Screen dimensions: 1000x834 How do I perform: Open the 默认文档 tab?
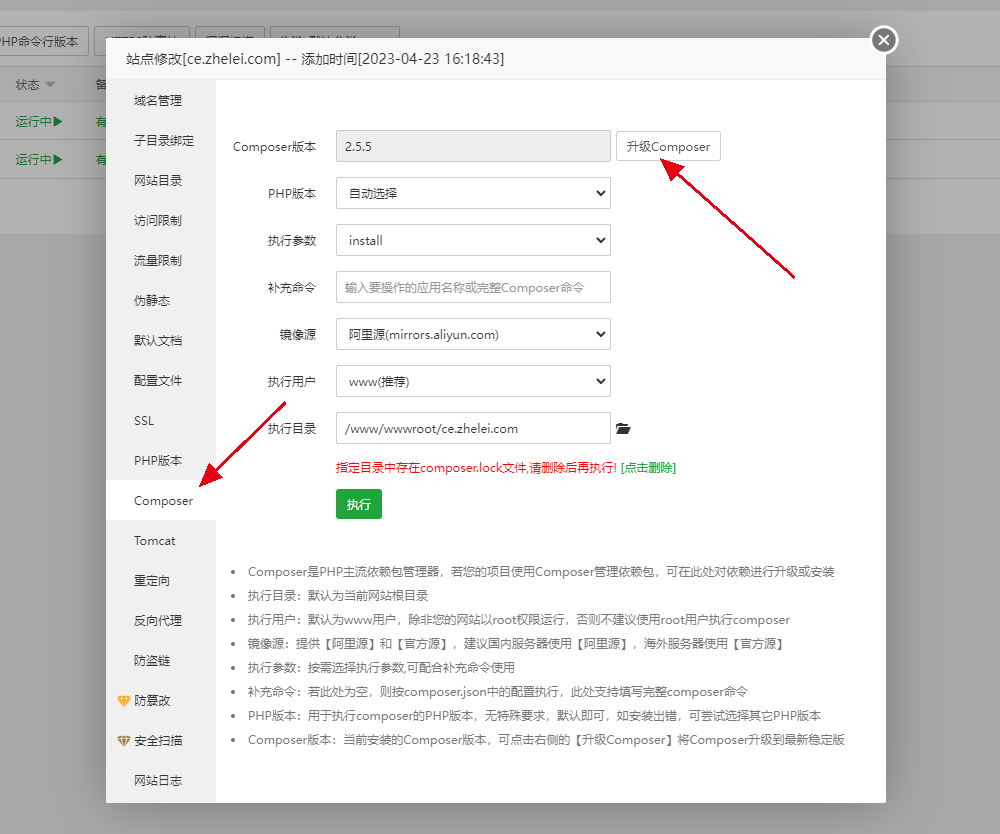pos(161,340)
